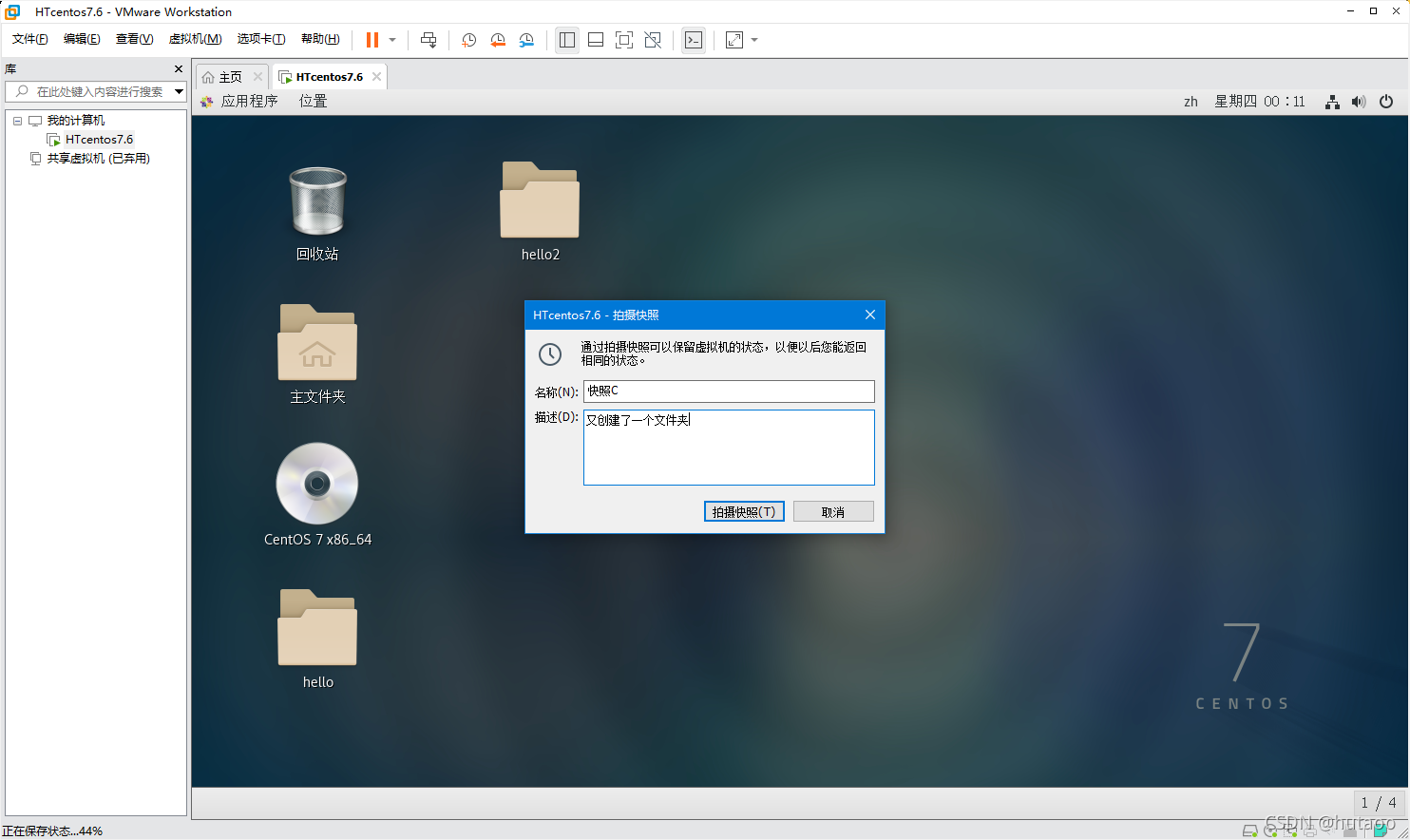Click the guest network status icon
Image resolution: width=1410 pixels, height=840 pixels.
[x=1333, y=102]
